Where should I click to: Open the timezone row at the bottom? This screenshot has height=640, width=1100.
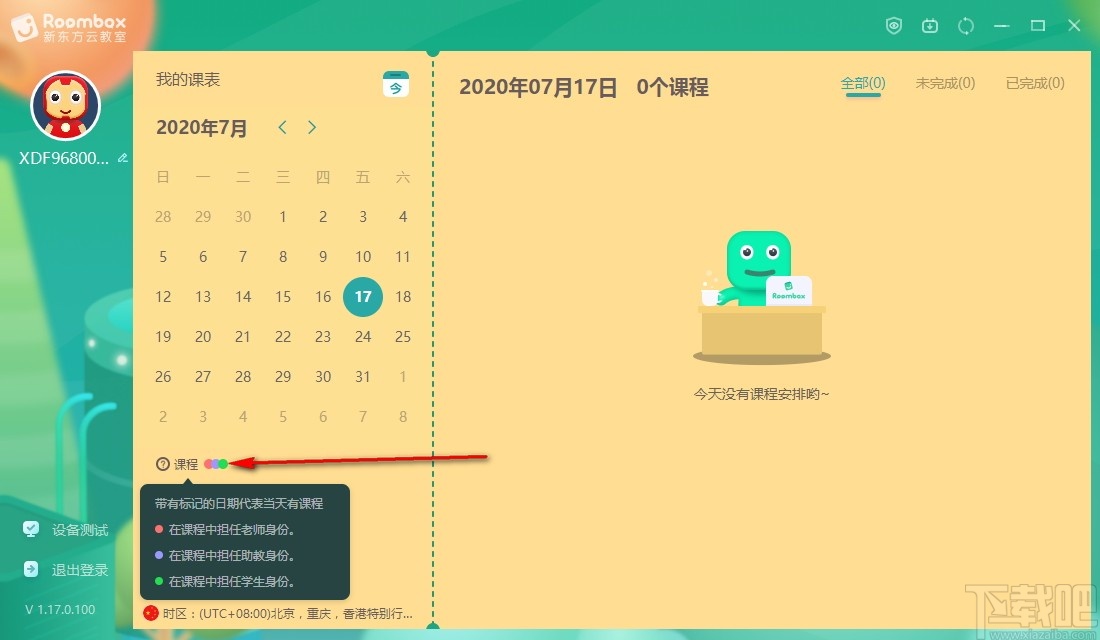[280, 615]
